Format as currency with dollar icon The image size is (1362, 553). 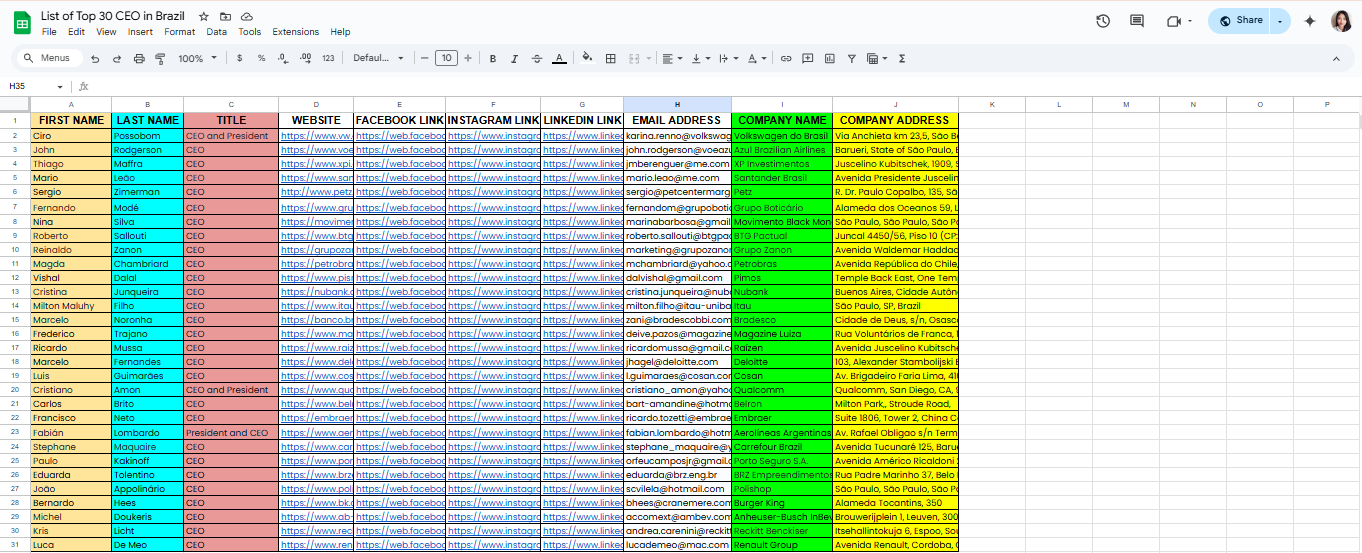coord(239,59)
